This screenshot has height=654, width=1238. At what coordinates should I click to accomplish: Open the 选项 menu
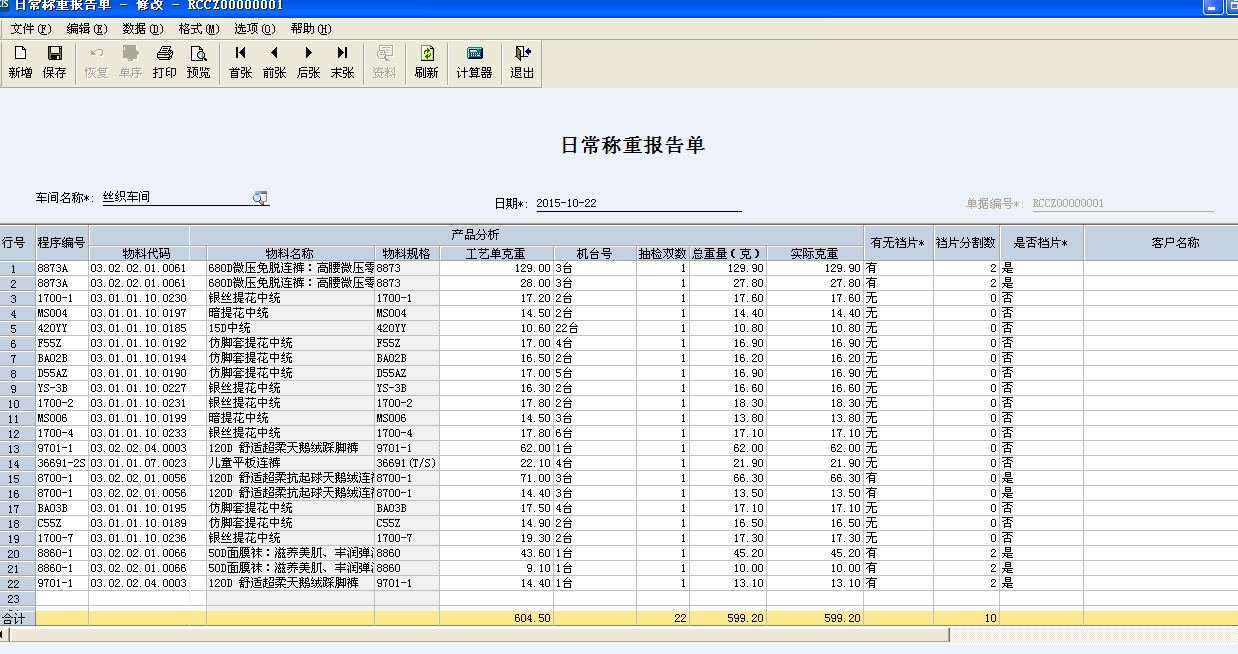coord(254,29)
